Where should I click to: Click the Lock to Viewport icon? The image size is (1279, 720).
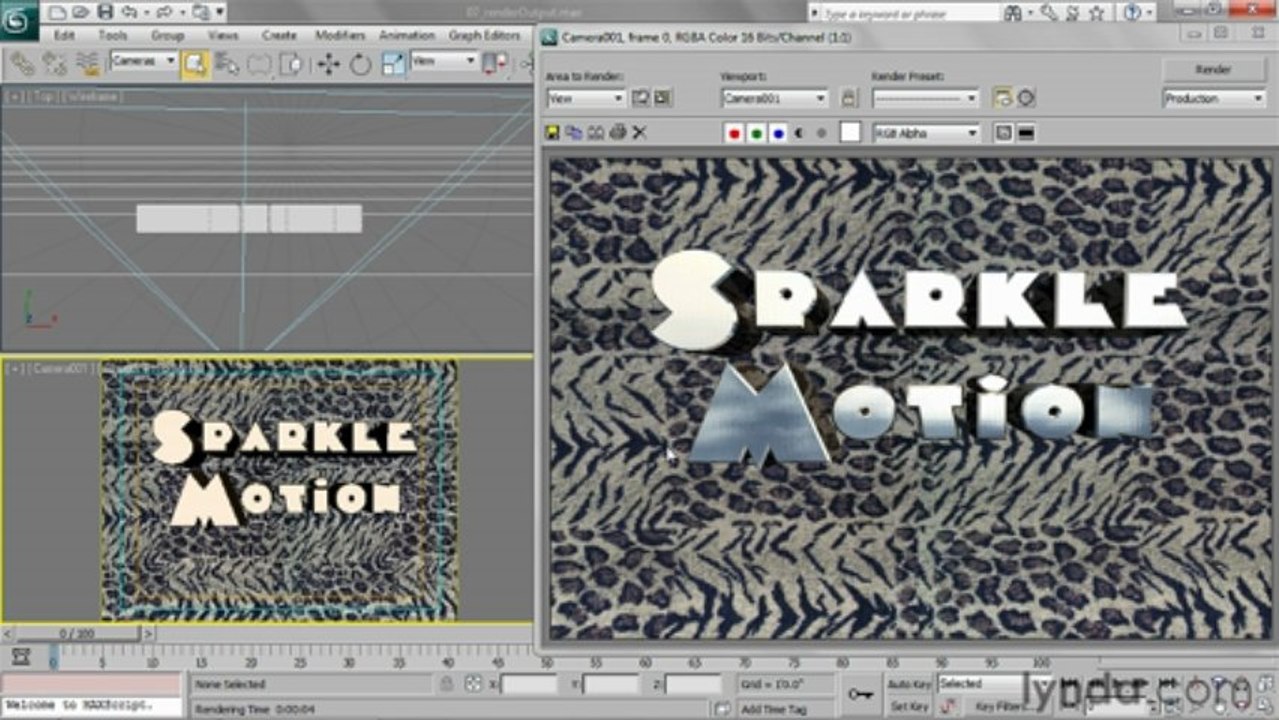click(x=848, y=98)
